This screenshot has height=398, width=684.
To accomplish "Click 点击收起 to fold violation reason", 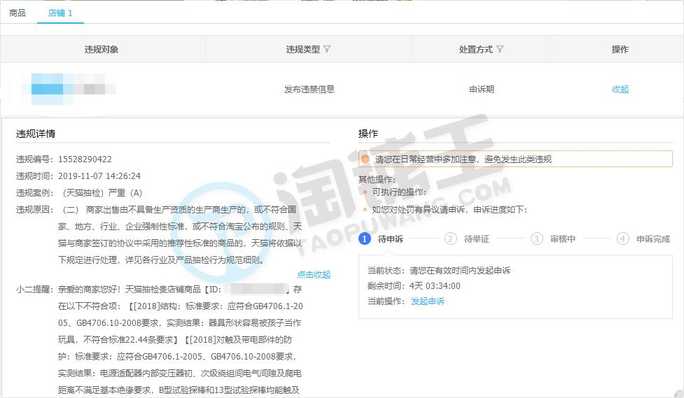I will point(314,274).
